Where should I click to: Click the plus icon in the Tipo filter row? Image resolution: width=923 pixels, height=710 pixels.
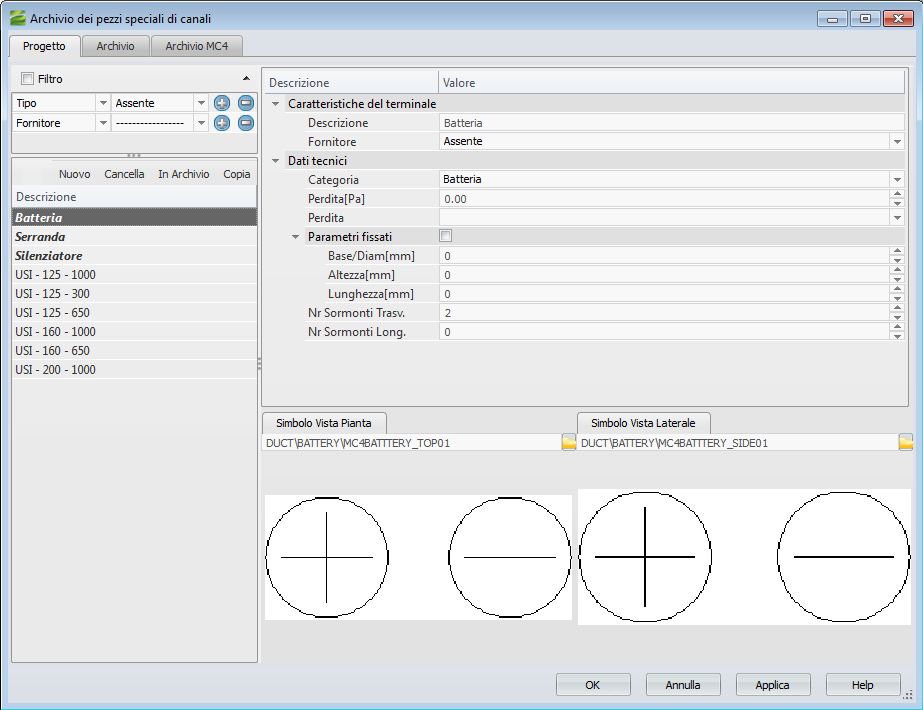coord(222,103)
